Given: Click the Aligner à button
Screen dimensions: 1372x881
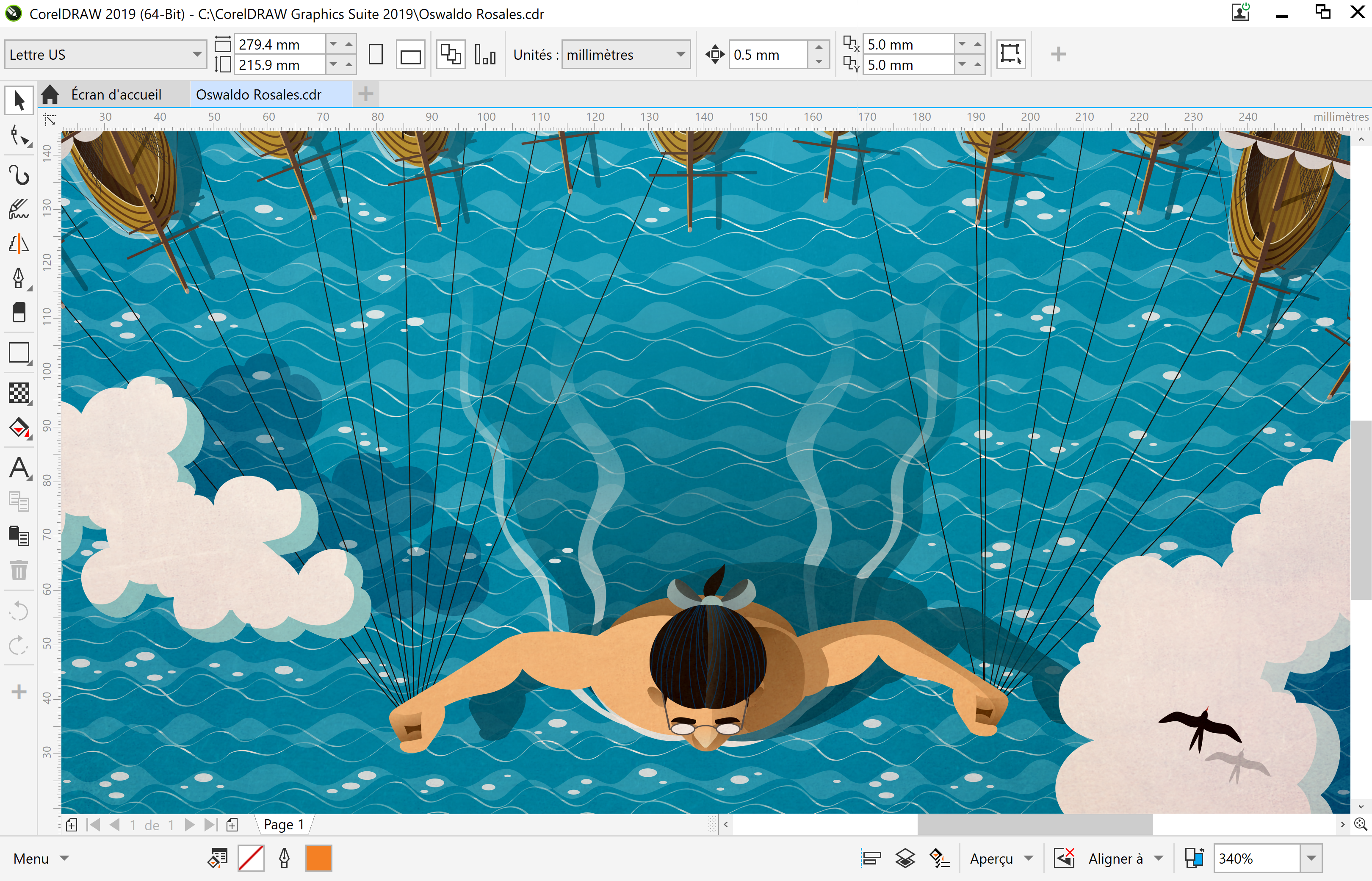Looking at the screenshot, I should tap(1116, 858).
